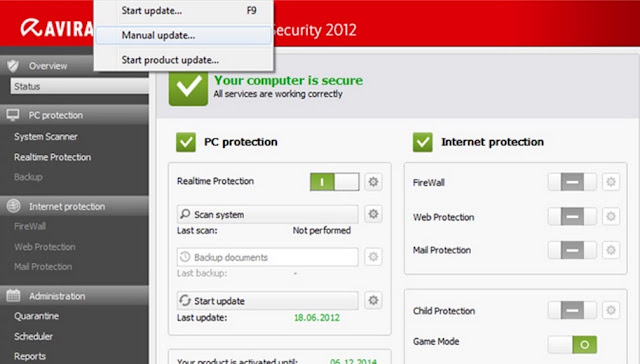Open the PC protection sidebar header
Image resolution: width=640 pixels, height=364 pixels.
(74, 115)
